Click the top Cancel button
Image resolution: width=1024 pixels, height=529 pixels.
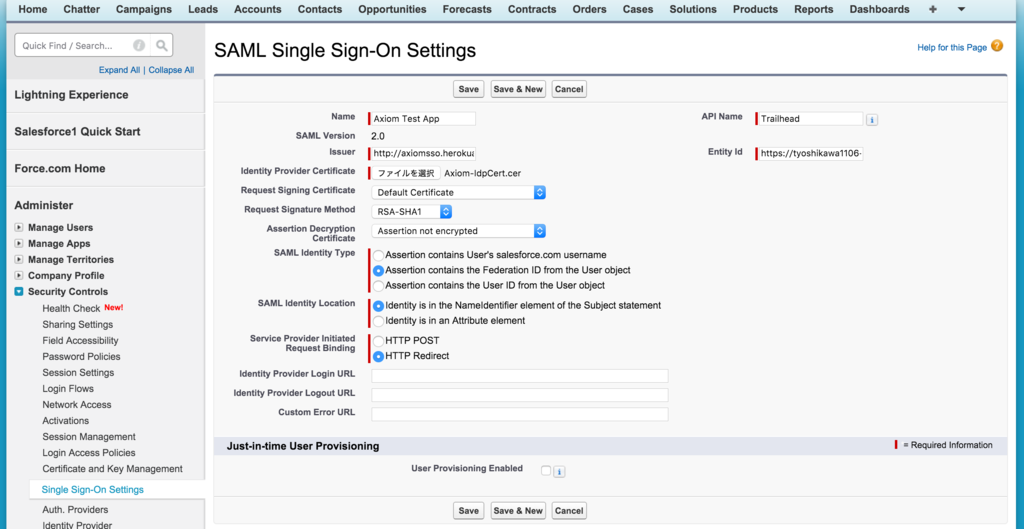click(x=569, y=89)
